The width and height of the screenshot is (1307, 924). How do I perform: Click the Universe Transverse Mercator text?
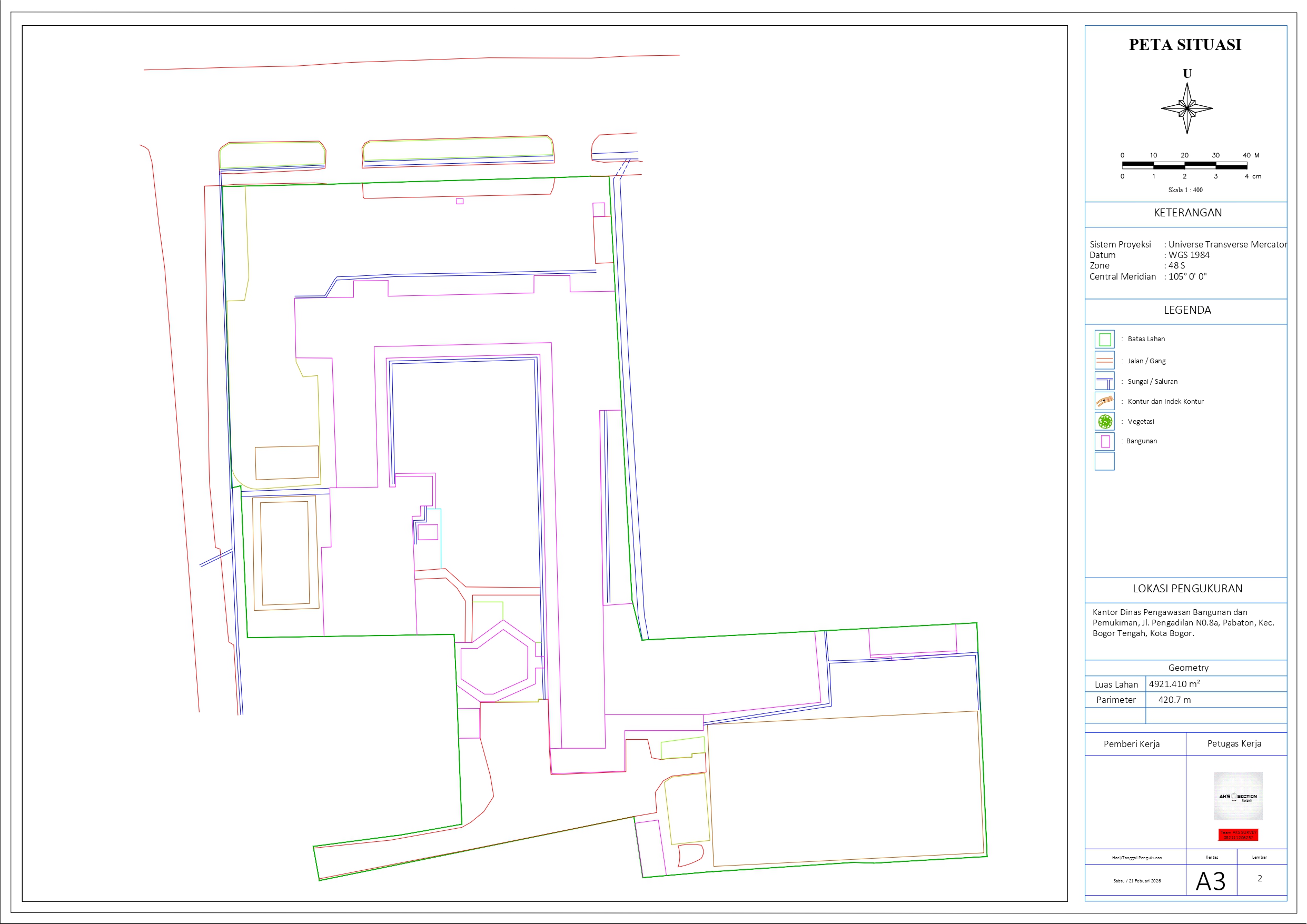(x=1227, y=244)
